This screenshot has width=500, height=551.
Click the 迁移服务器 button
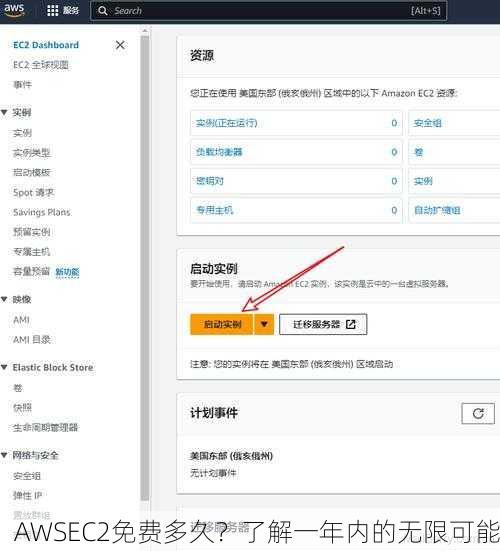click(323, 324)
